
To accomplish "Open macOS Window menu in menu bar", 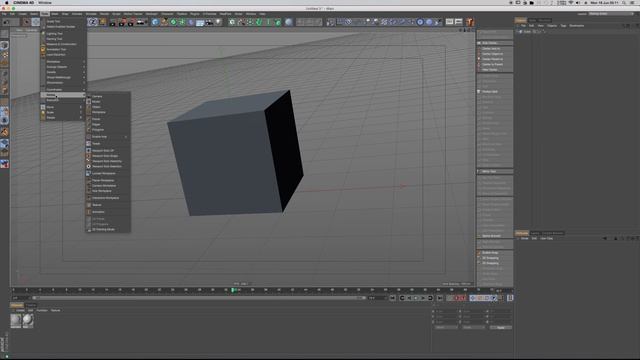I will [x=45, y=2].
